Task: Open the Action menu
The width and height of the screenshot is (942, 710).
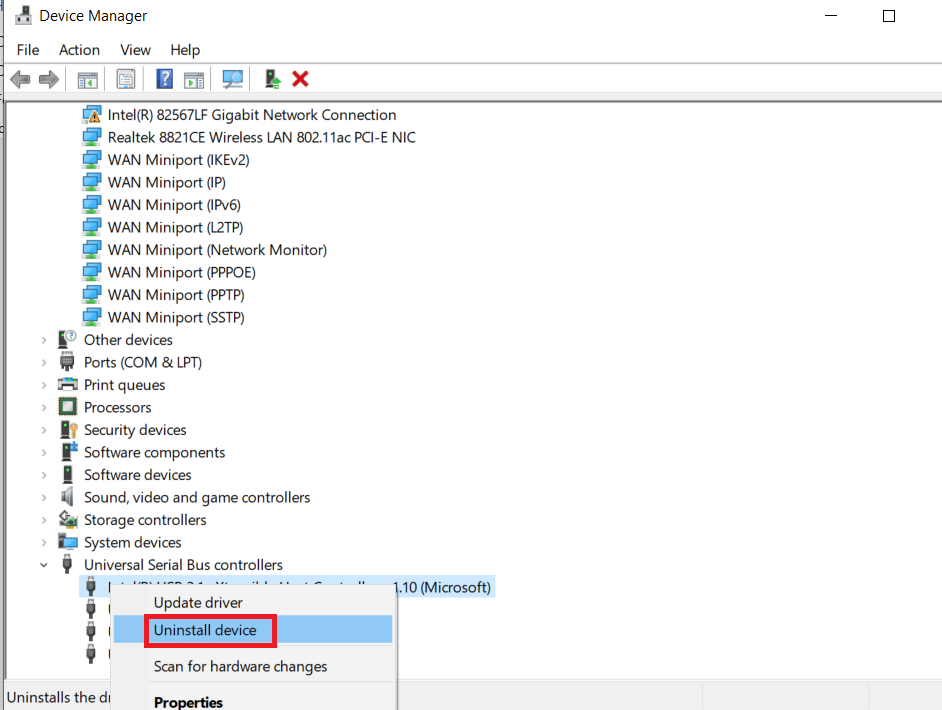Action: 79,50
